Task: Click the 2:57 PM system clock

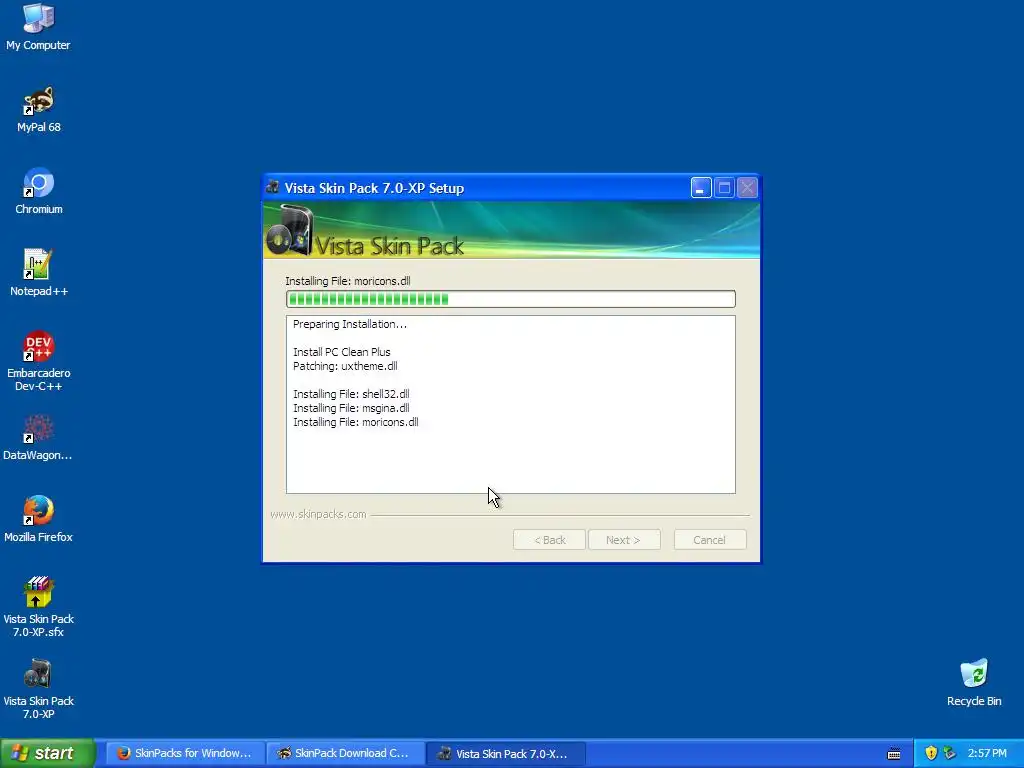Action: [987, 753]
